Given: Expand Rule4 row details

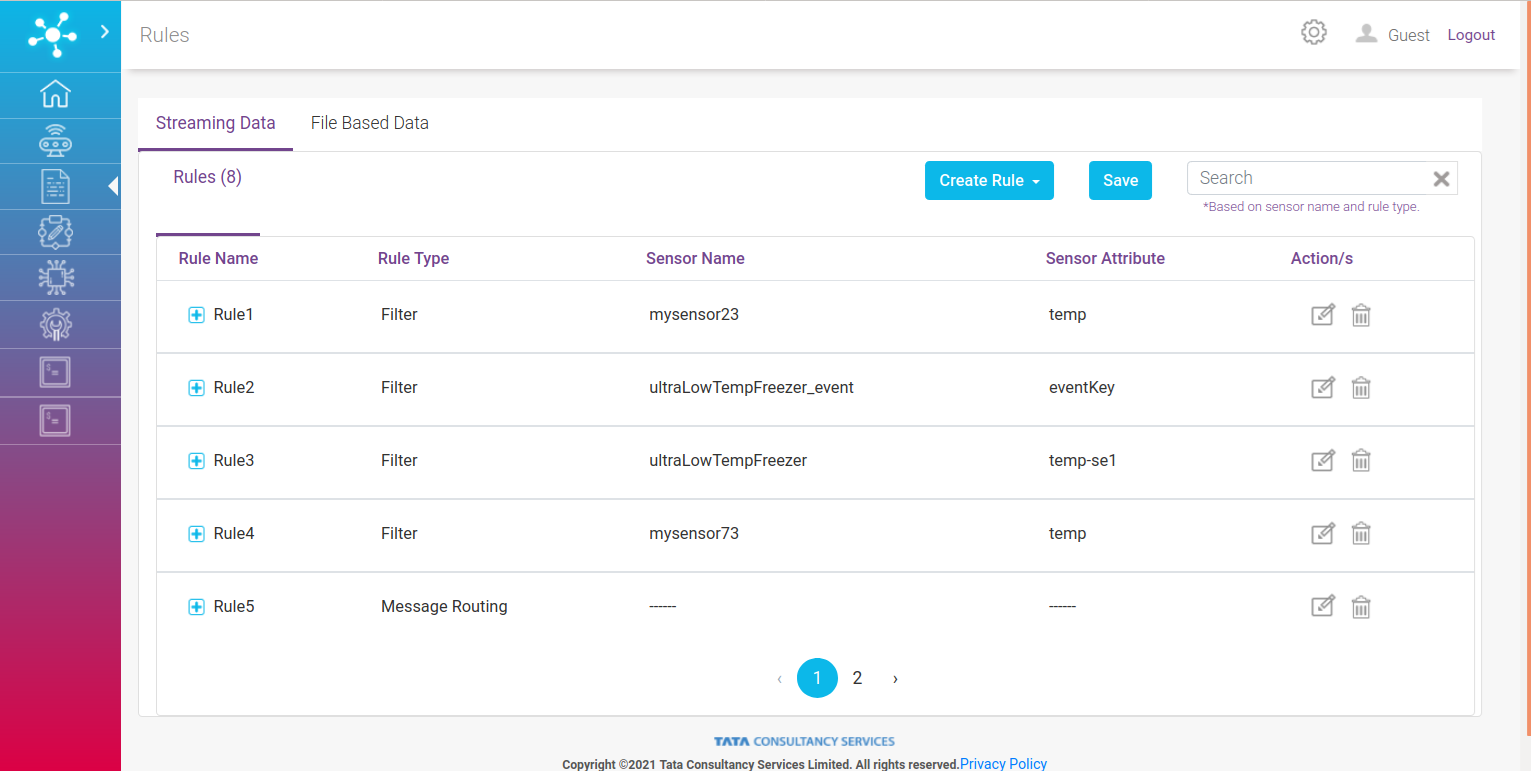Looking at the screenshot, I should (197, 534).
